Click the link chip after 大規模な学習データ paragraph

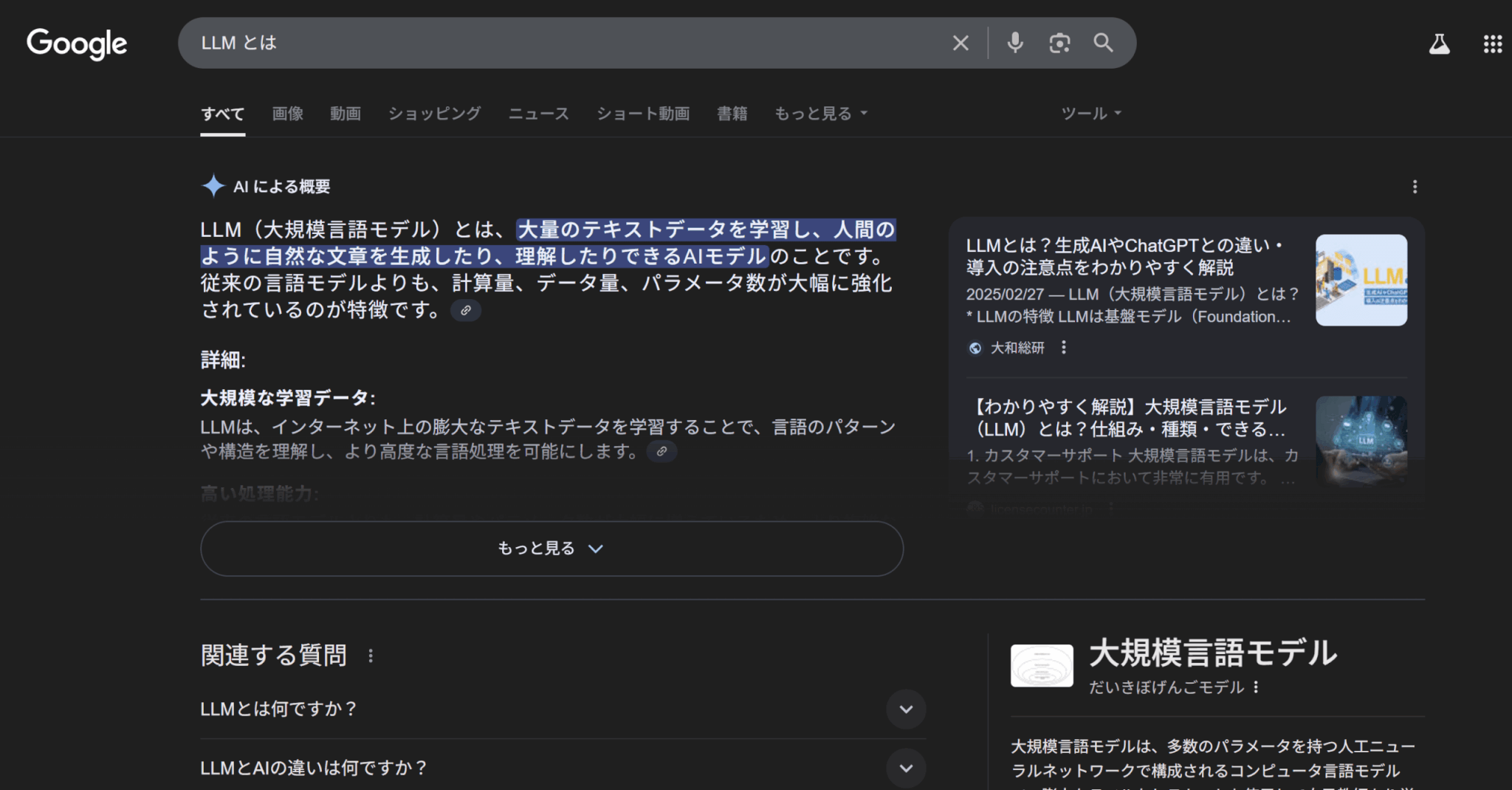tap(662, 451)
